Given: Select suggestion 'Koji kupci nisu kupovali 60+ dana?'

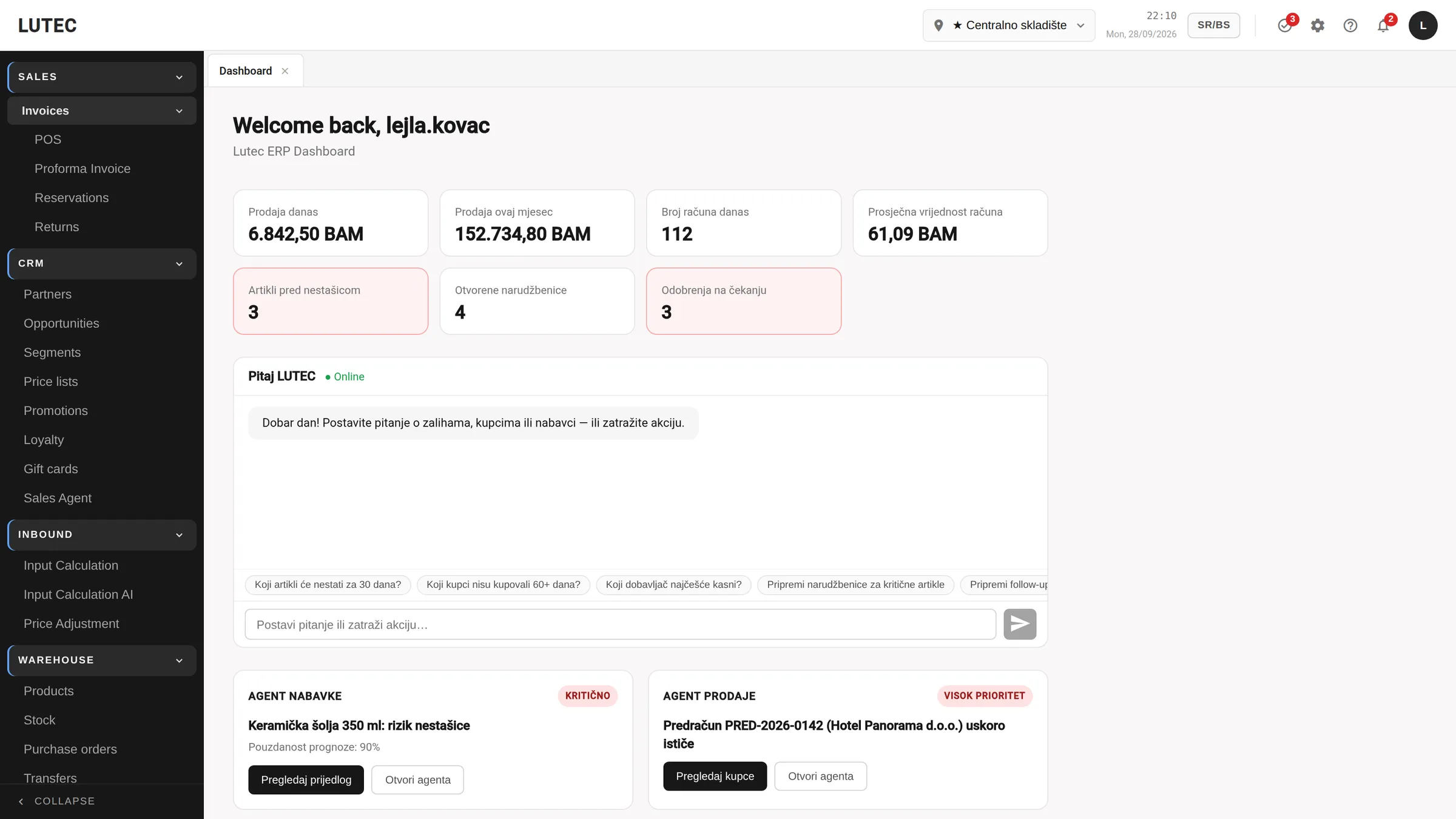Looking at the screenshot, I should tap(504, 585).
